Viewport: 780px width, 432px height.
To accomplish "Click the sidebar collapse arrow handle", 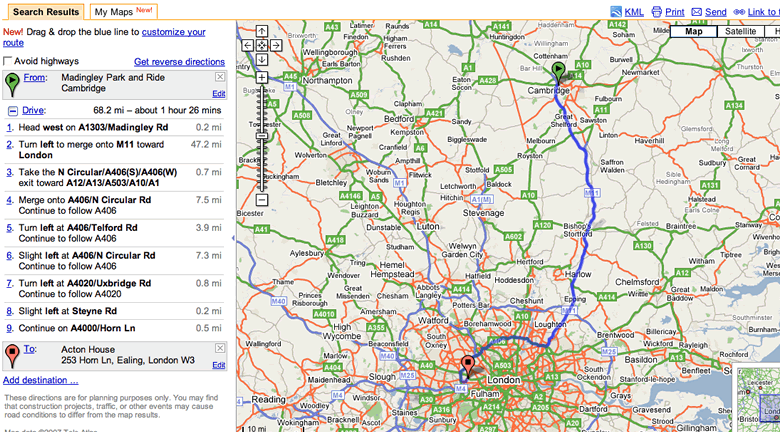I will pyautogui.click(x=233, y=238).
